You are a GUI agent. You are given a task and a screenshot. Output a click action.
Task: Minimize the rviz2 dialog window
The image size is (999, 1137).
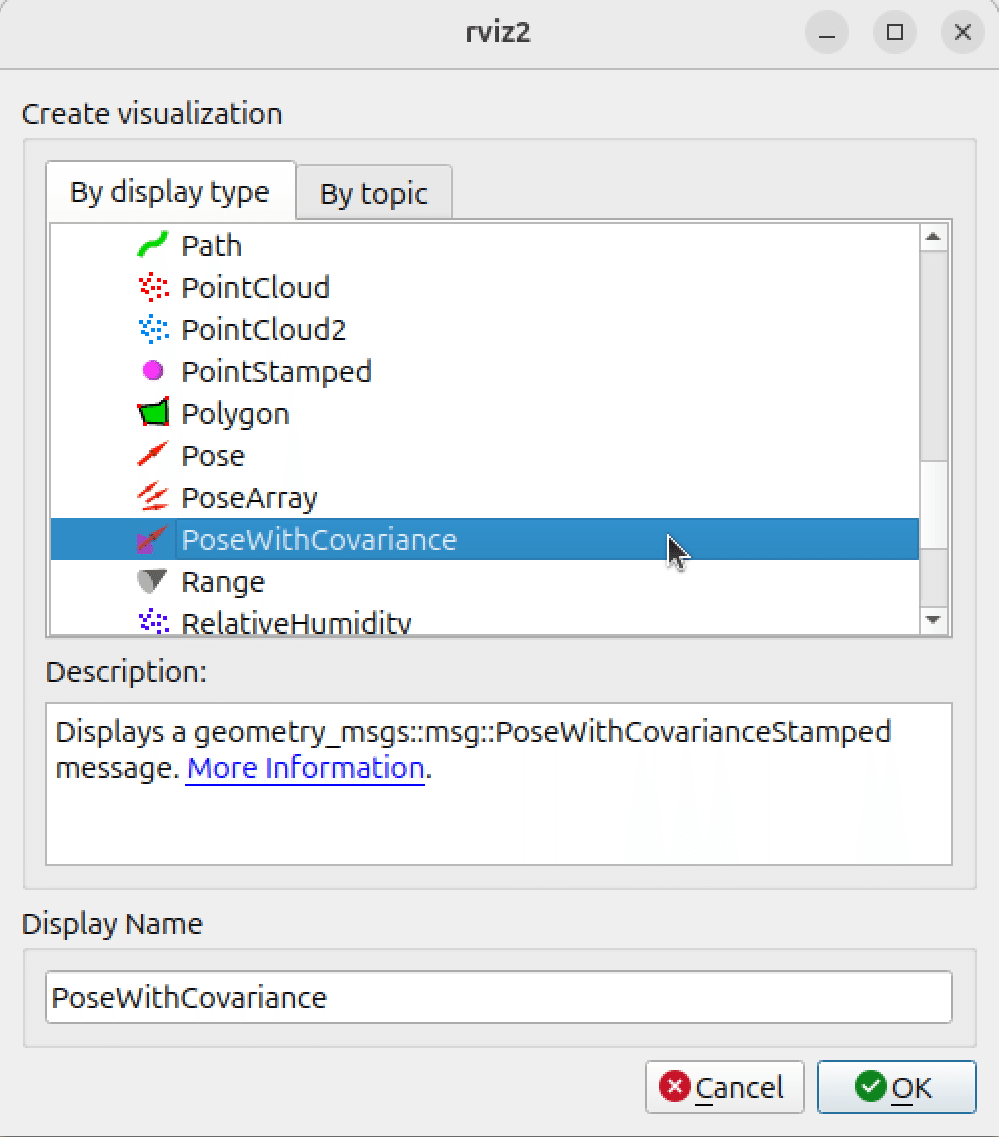[x=827, y=33]
